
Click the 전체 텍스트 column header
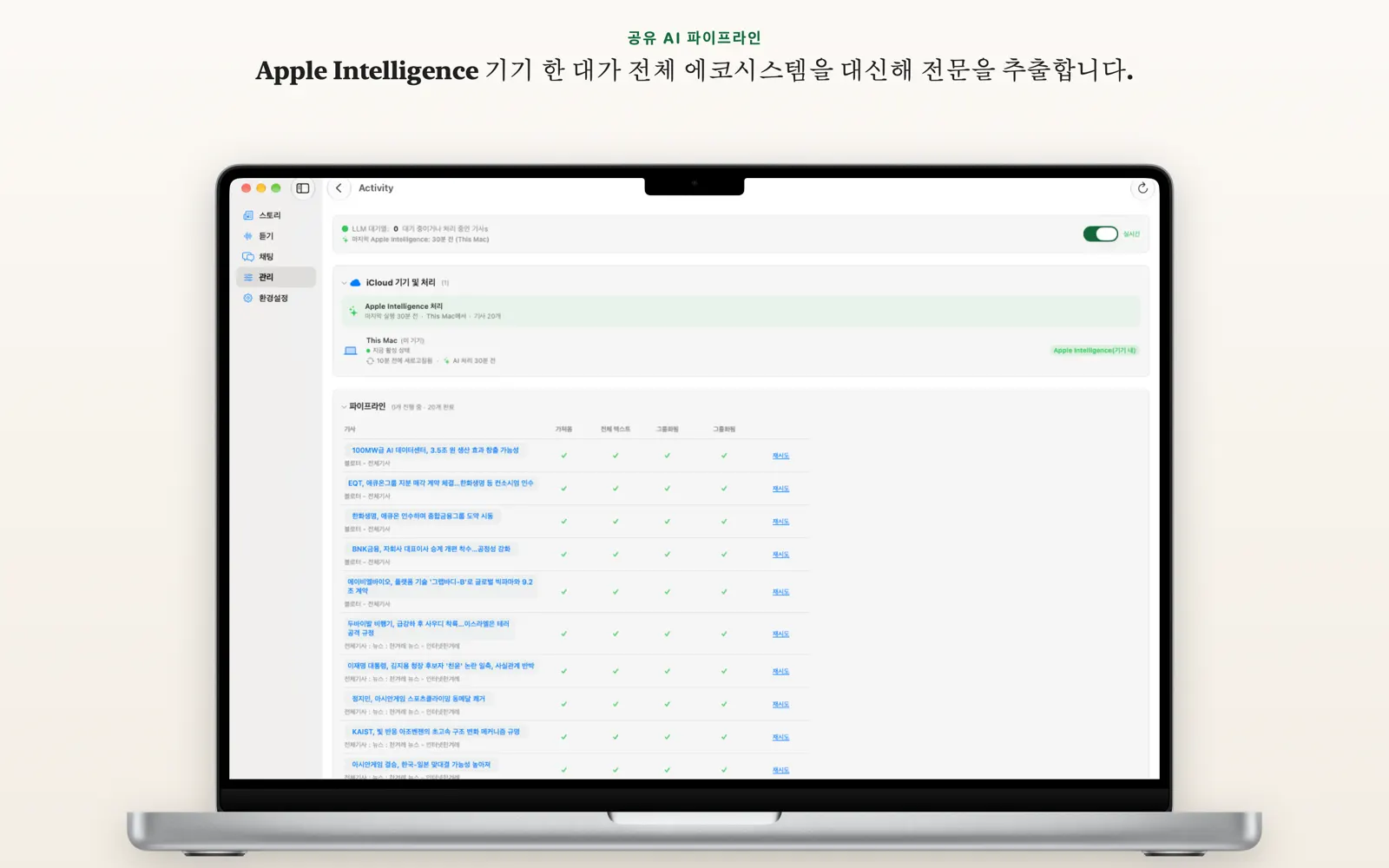(x=616, y=430)
